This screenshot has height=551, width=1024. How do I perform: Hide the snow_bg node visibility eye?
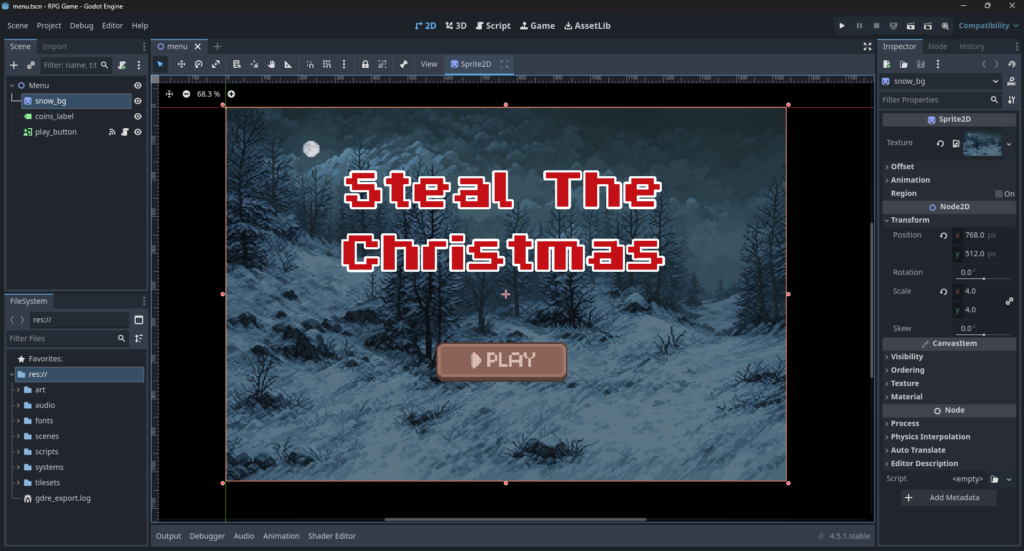point(138,101)
